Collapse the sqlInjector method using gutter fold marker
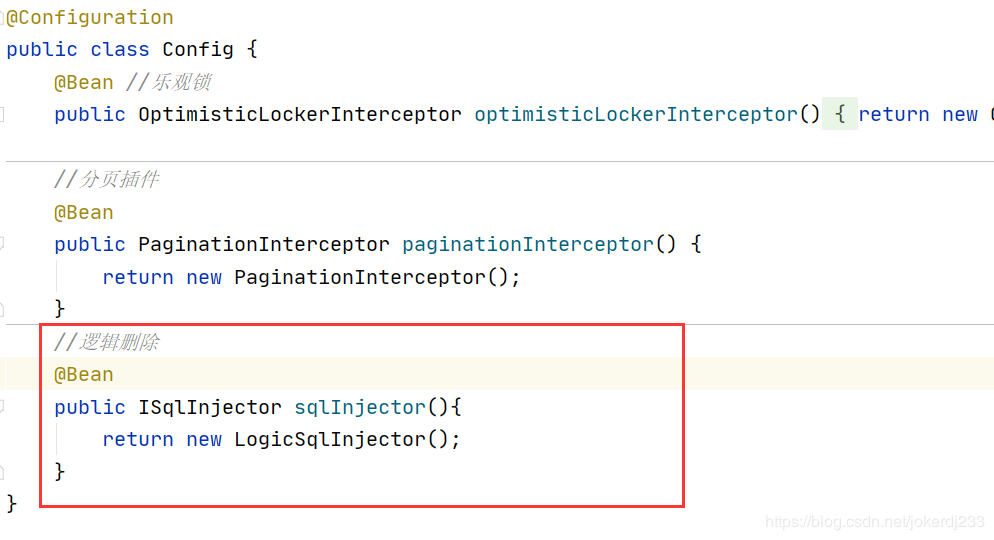Image resolution: width=994 pixels, height=540 pixels. 2,407
